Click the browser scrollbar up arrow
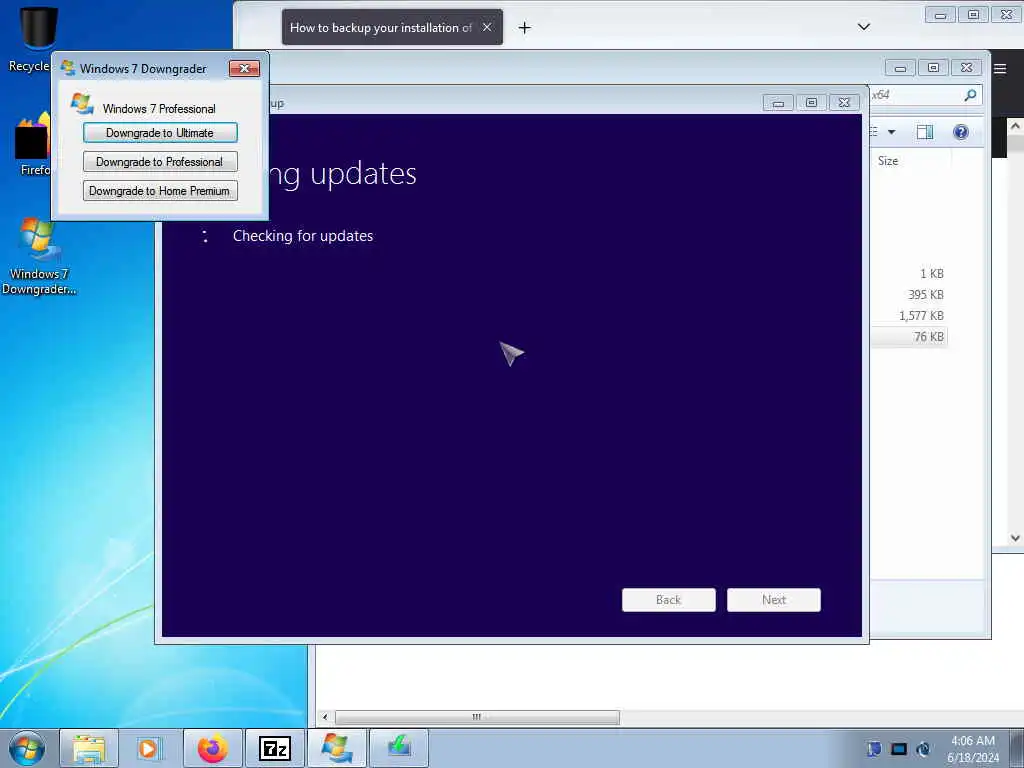Image resolution: width=1024 pixels, height=768 pixels. (1015, 126)
